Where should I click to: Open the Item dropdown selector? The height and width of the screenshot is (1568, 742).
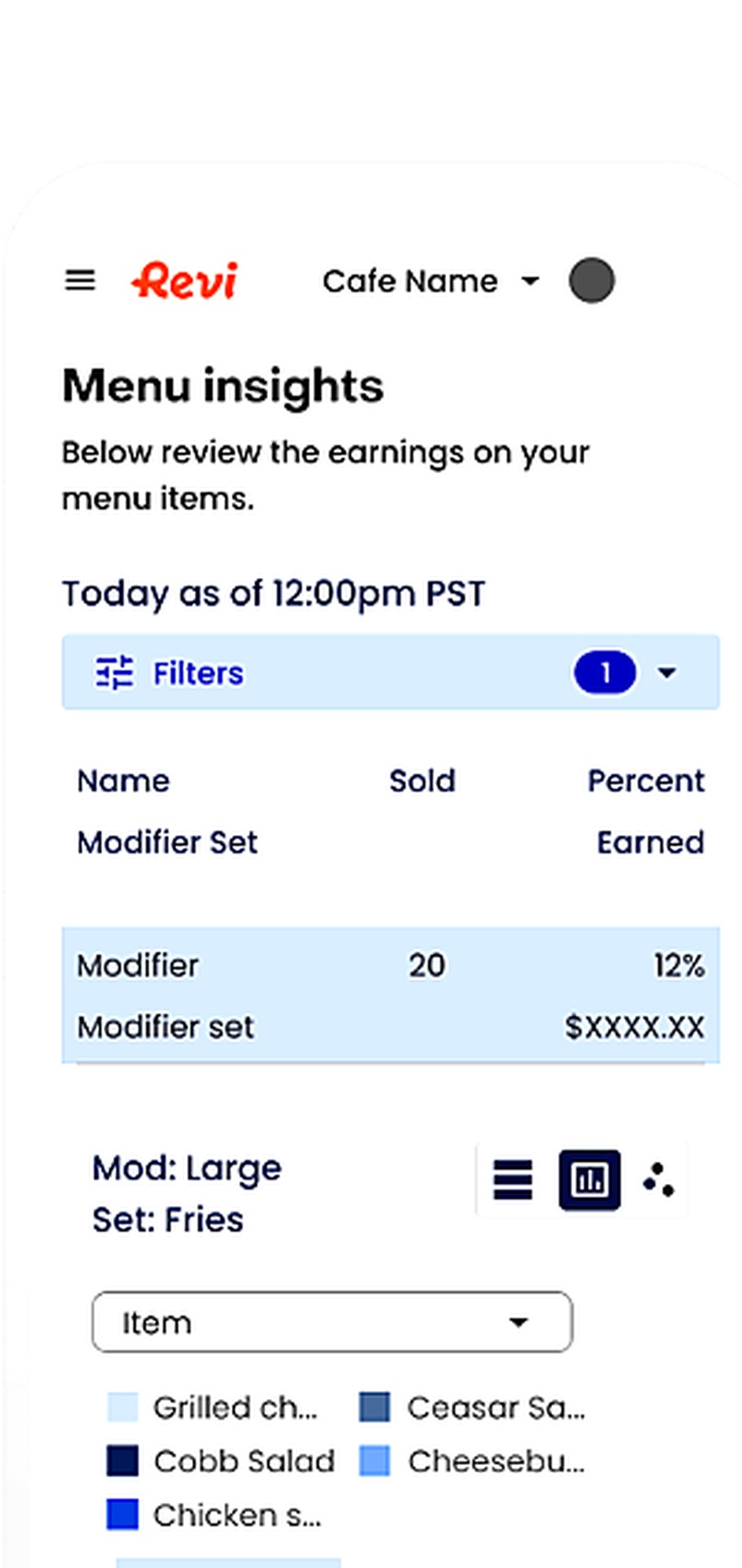click(331, 1322)
